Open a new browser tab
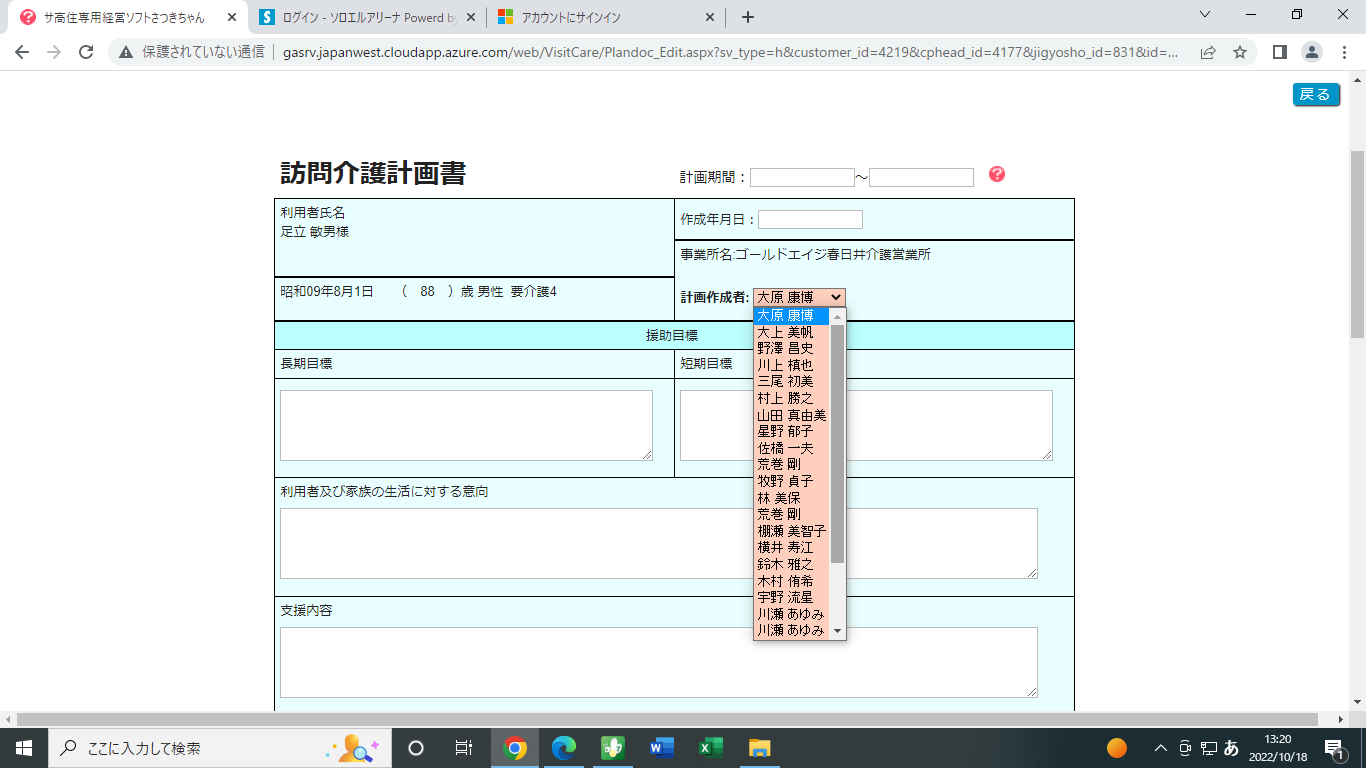 (748, 17)
